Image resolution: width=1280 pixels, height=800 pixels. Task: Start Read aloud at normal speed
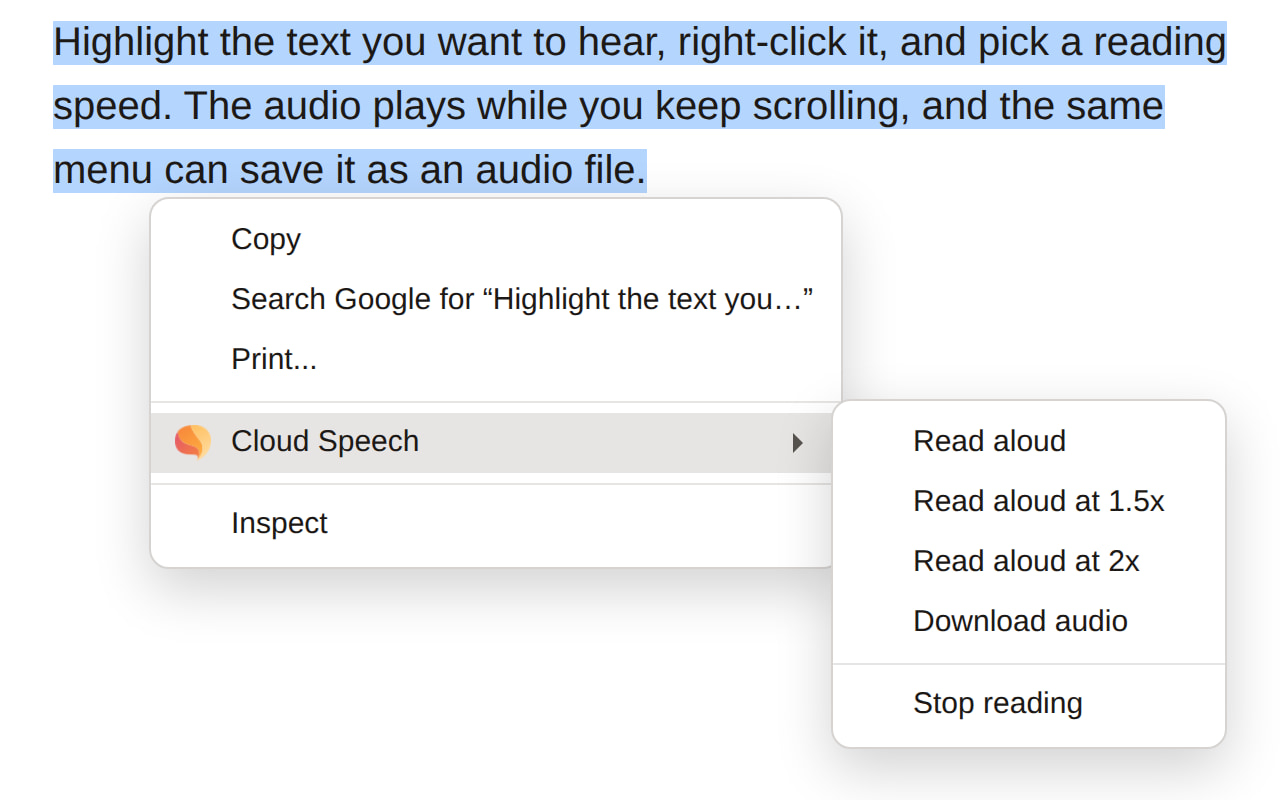[1029, 441]
